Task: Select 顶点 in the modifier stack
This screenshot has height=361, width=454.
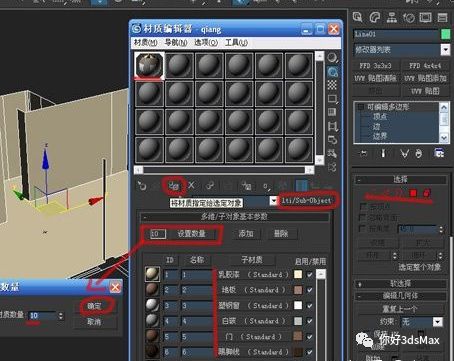Action: click(380, 117)
